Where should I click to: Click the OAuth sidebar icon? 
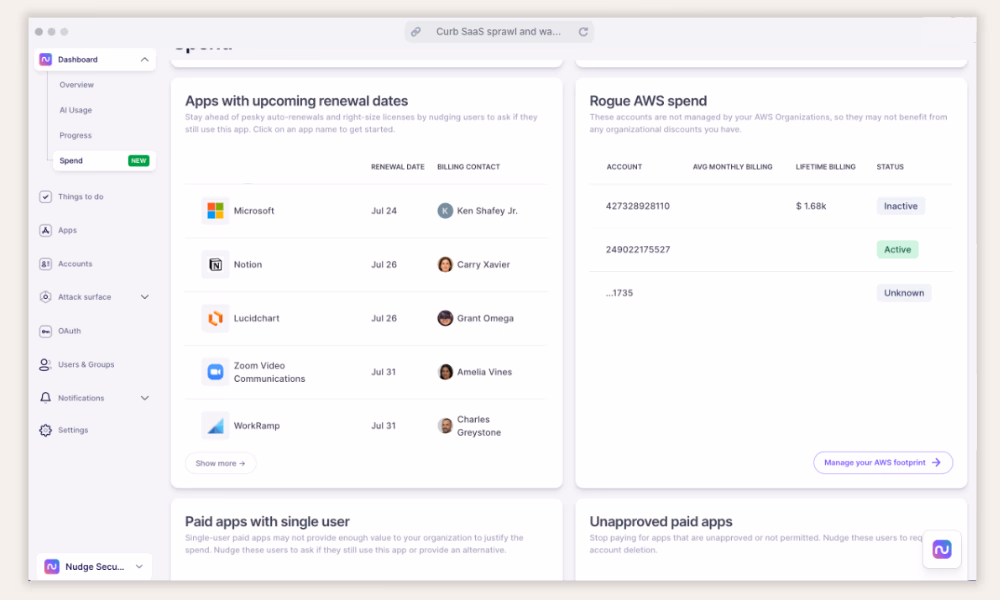45,331
